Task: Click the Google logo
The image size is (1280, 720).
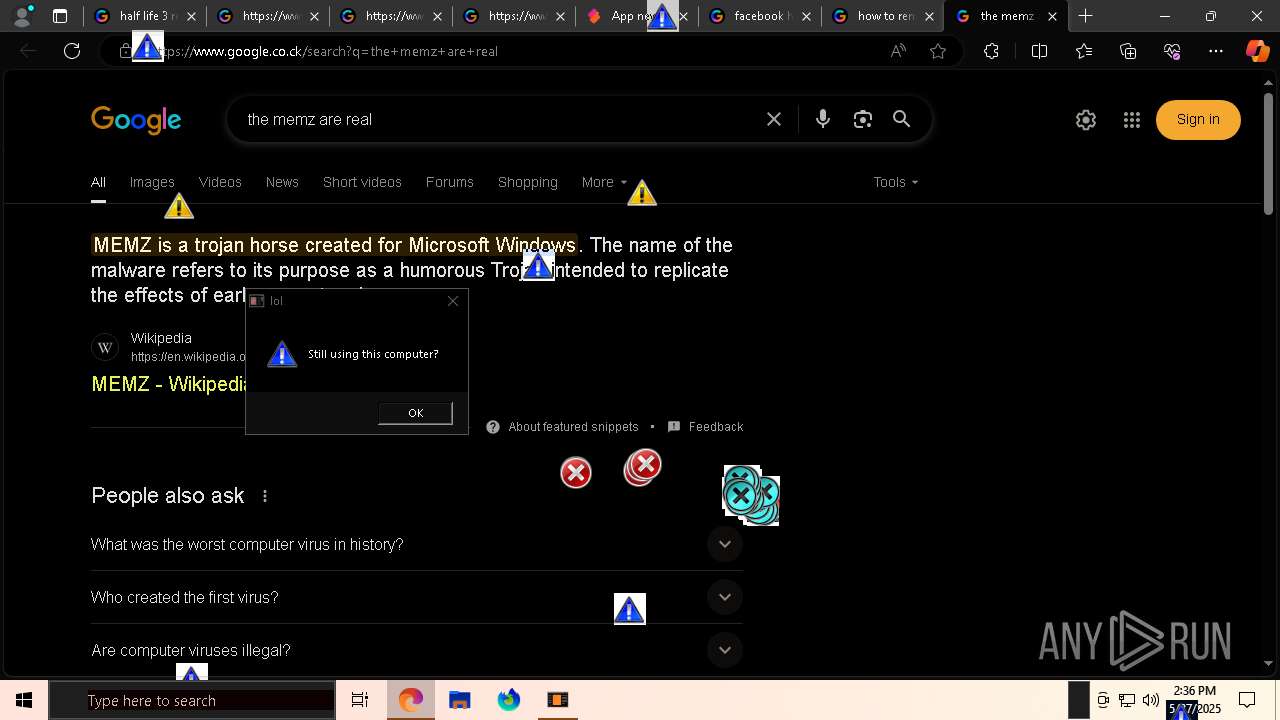Action: pos(136,120)
